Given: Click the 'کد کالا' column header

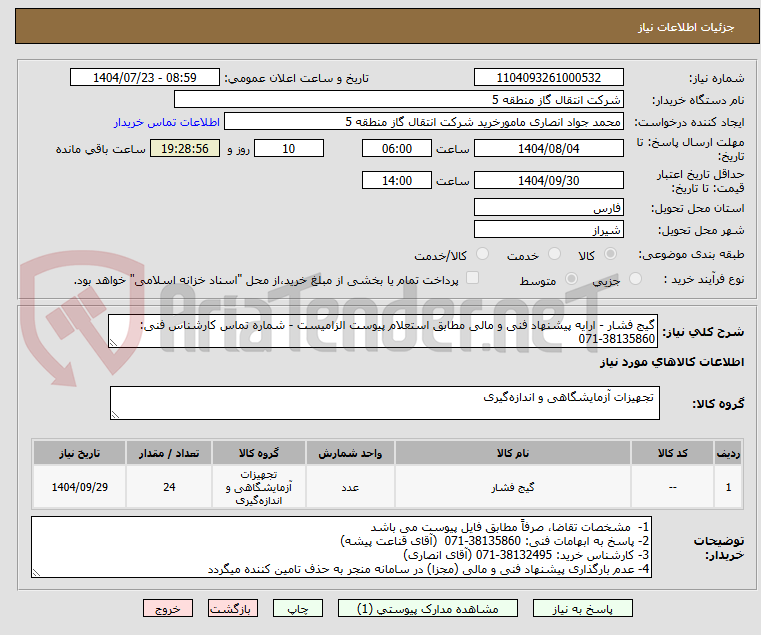Looking at the screenshot, I should coord(672,453).
